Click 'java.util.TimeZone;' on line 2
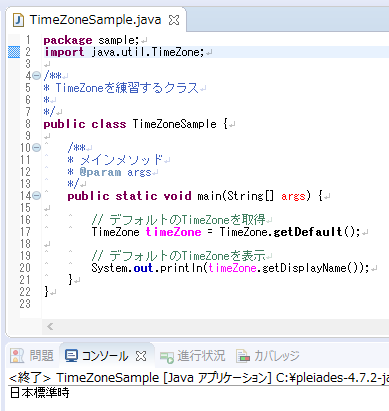Screen dimensions: 389x411 pos(148,52)
